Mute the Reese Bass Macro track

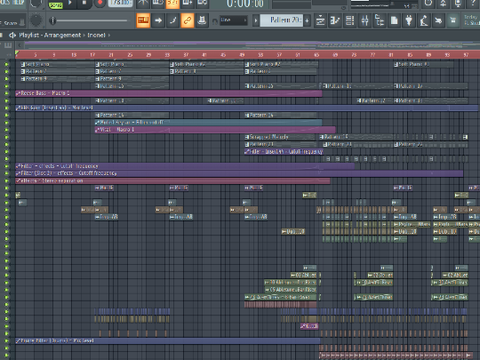(6, 93)
